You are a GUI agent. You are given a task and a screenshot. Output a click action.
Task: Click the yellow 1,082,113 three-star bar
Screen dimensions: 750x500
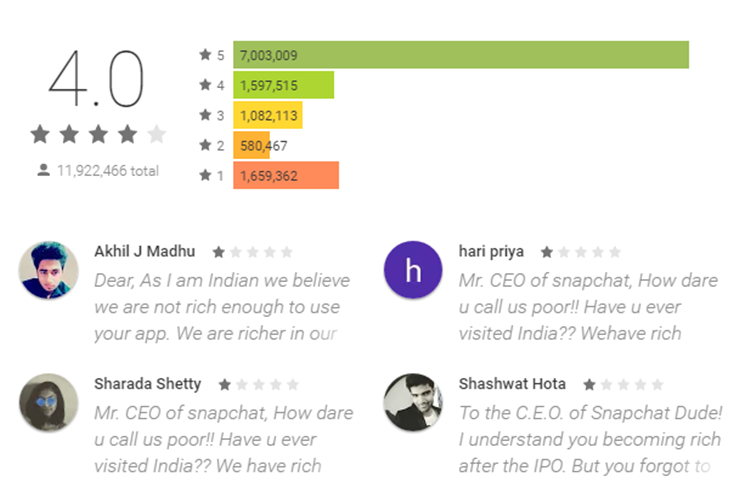click(268, 115)
